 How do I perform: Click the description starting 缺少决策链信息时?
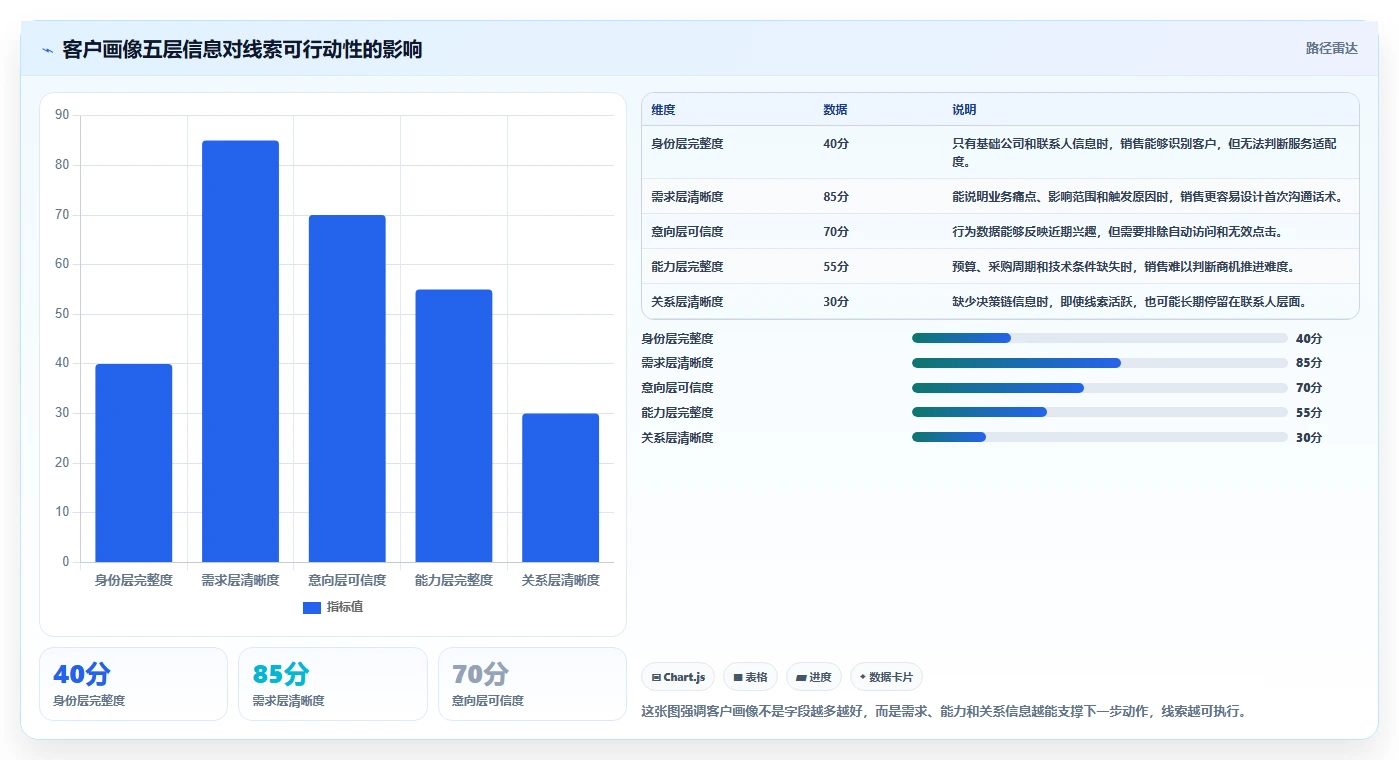[x=1130, y=301]
